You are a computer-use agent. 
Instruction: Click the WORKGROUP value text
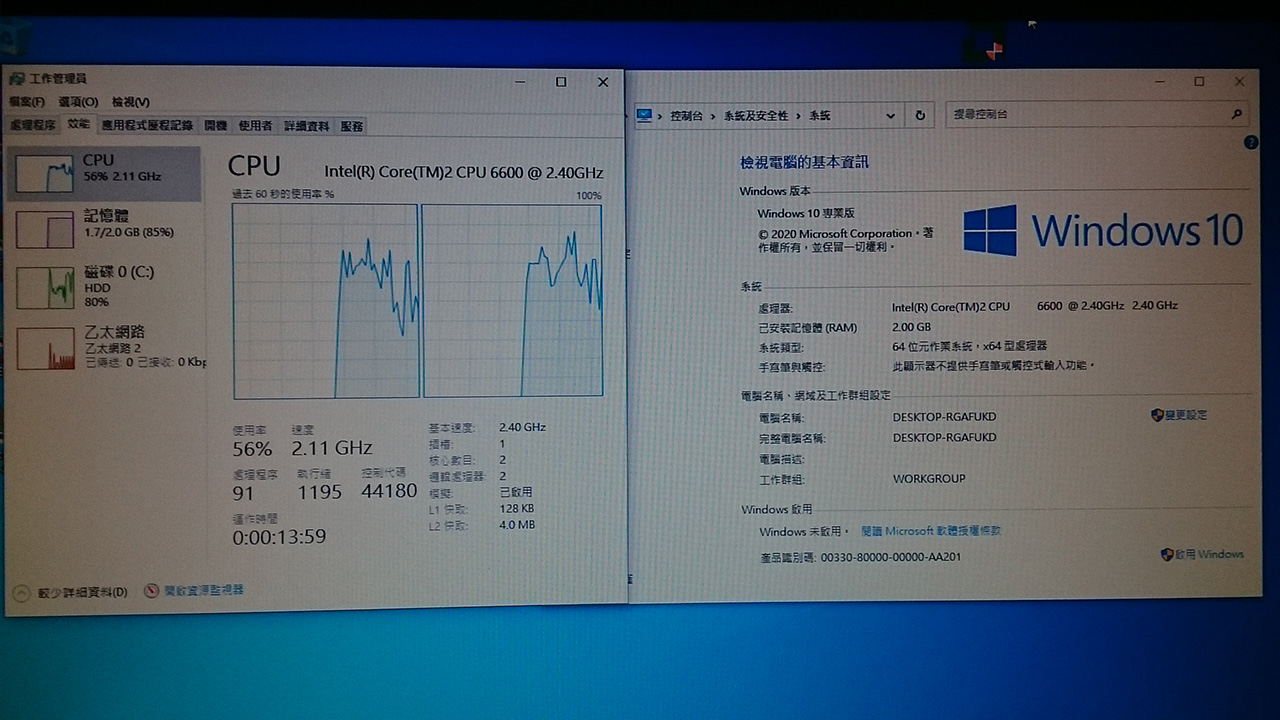929,479
